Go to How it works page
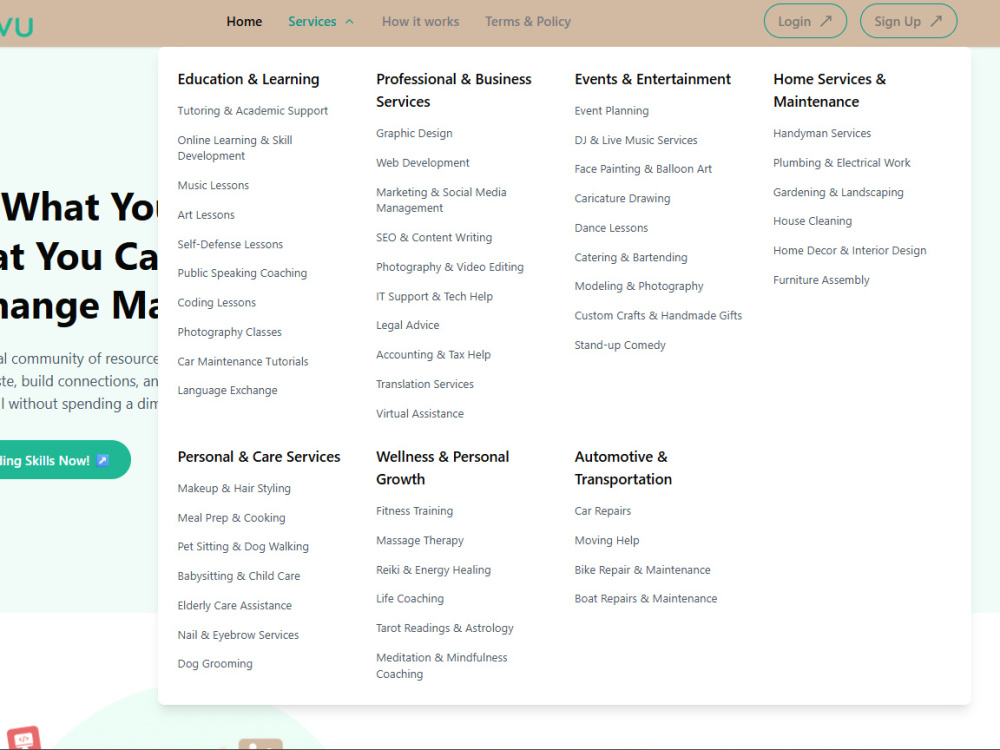Screen dimensions: 1000x750 pos(420,22)
